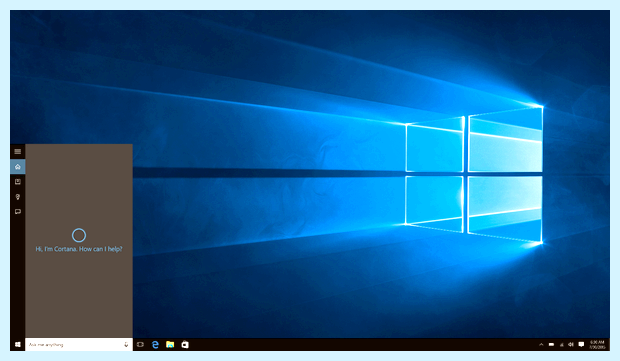Select the Cortana Home icon
620x361 pixels.
[x=18, y=166]
